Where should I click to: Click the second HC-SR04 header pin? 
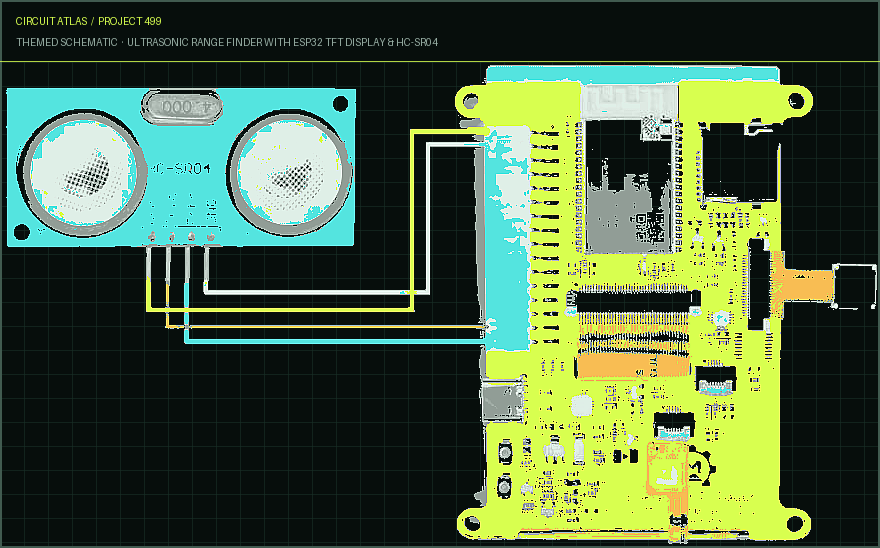[x=171, y=238]
